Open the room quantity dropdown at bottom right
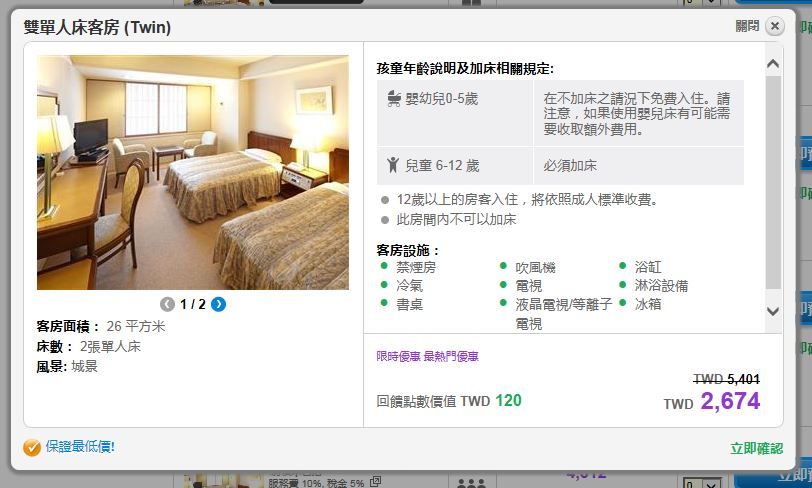The height and width of the screenshot is (488, 812). (x=701, y=484)
